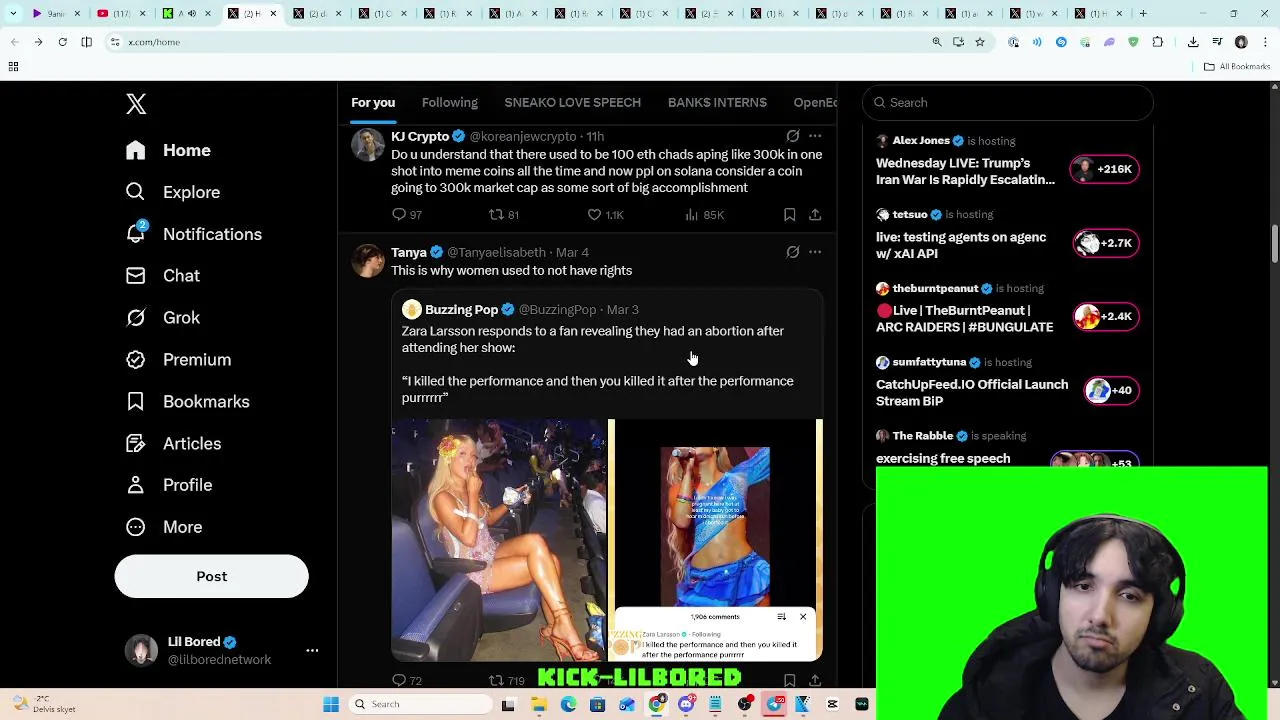Expand the More menu in the sidebar

click(164, 527)
